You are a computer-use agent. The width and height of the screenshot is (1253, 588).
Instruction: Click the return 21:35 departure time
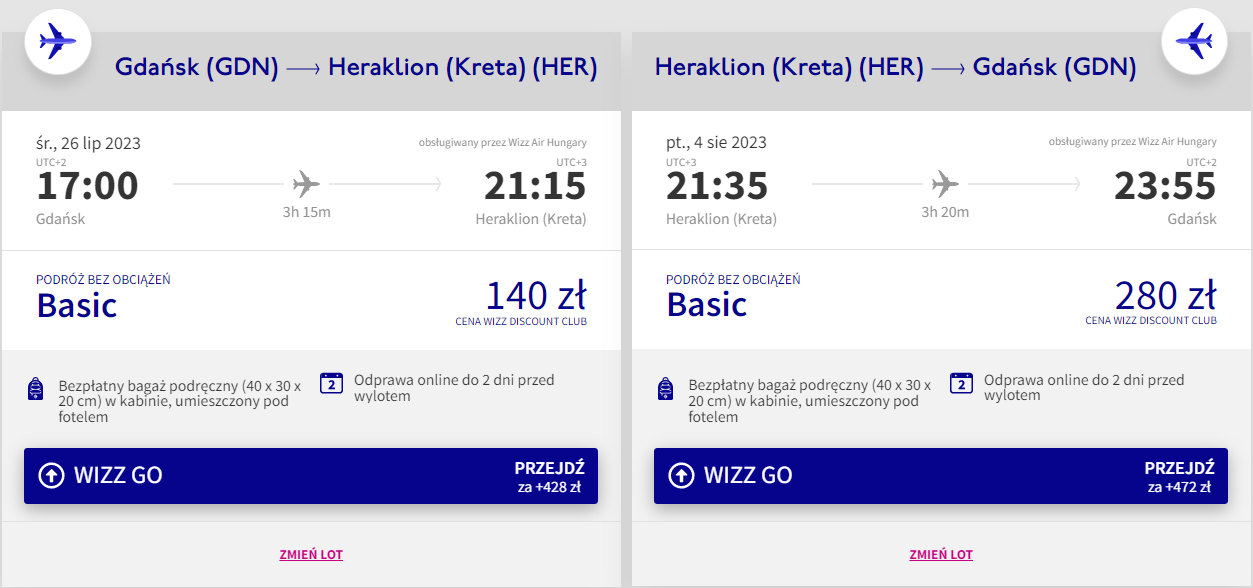(x=717, y=186)
